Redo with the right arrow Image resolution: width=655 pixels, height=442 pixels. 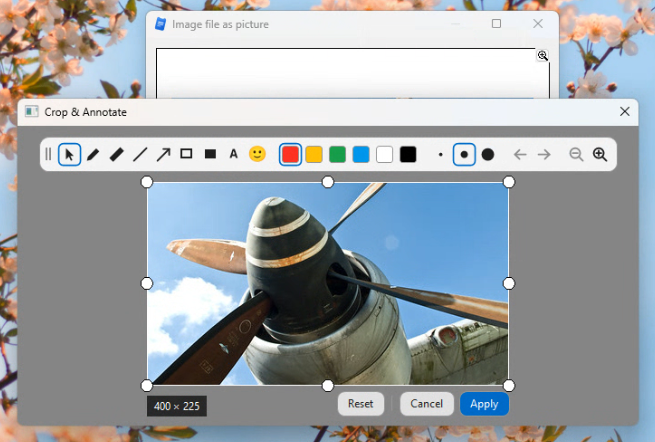coord(544,155)
